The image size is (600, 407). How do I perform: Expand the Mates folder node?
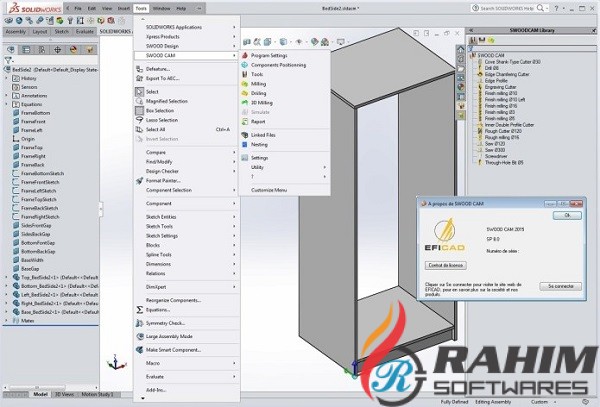(7, 321)
